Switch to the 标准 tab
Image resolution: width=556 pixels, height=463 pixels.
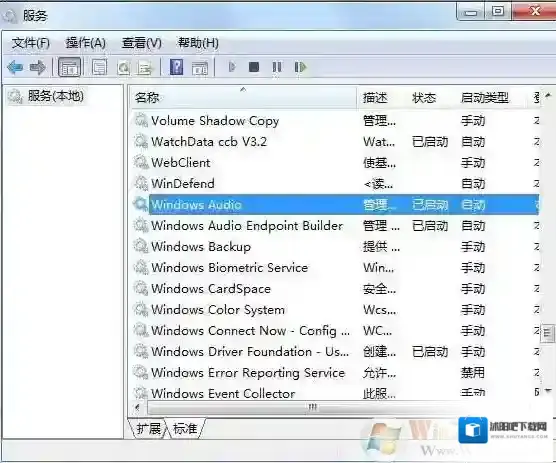pyautogui.click(x=185, y=429)
